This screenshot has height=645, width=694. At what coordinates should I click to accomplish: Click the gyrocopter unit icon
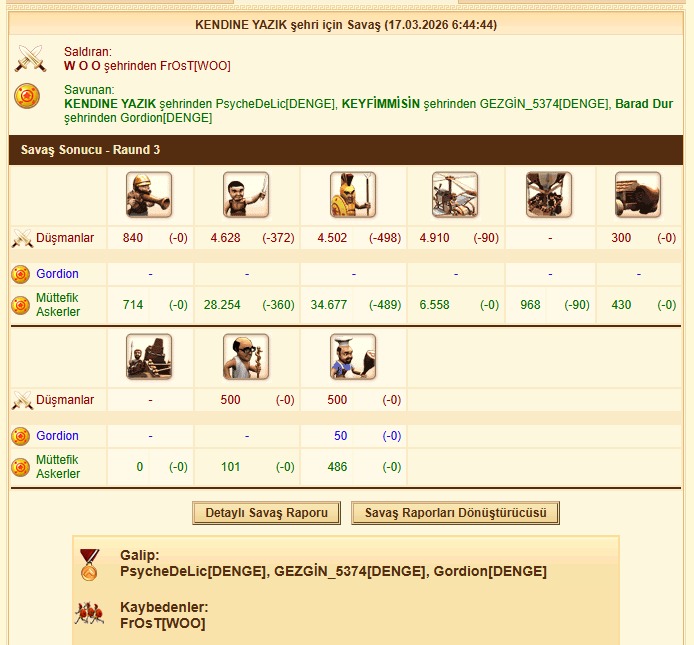tap(455, 195)
